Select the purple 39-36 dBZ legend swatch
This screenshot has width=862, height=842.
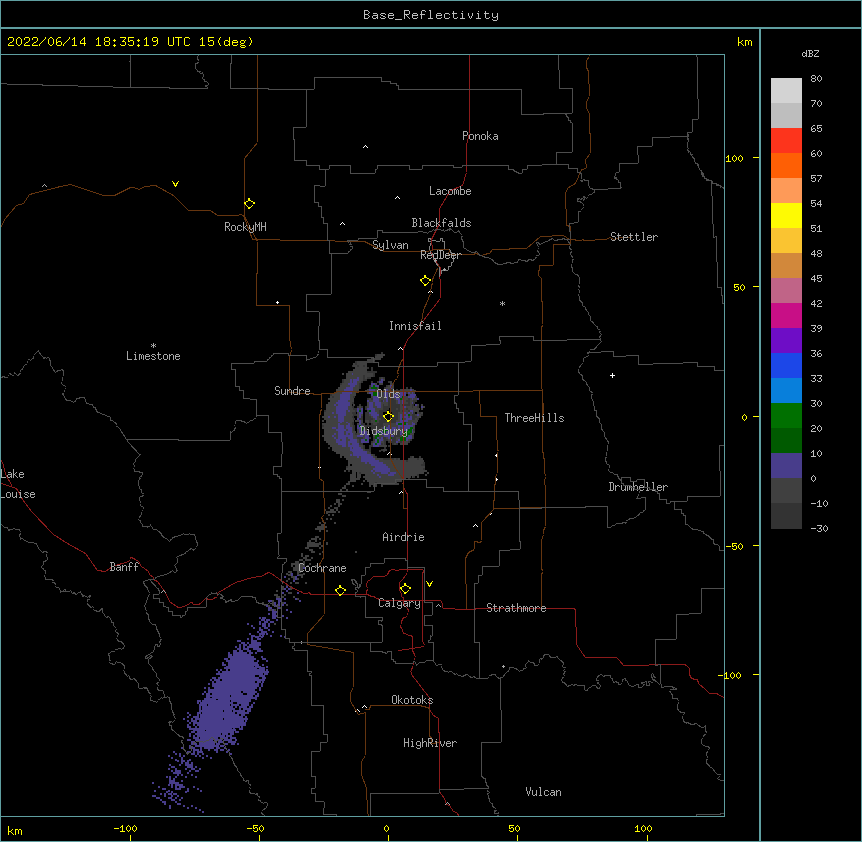pos(786,341)
